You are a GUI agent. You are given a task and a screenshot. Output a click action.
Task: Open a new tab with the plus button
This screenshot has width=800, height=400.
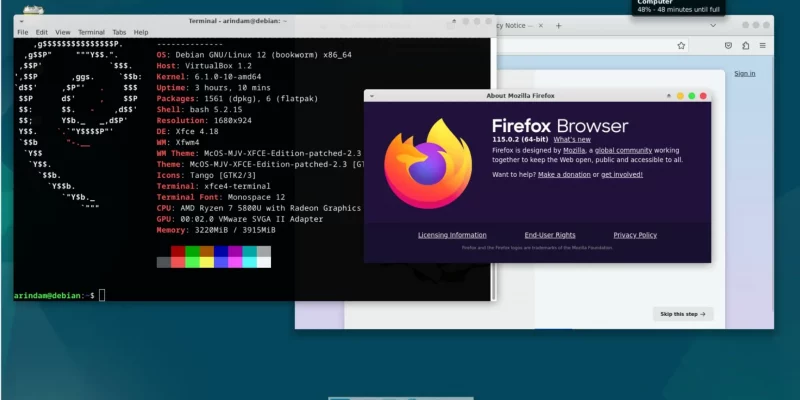coord(559,26)
